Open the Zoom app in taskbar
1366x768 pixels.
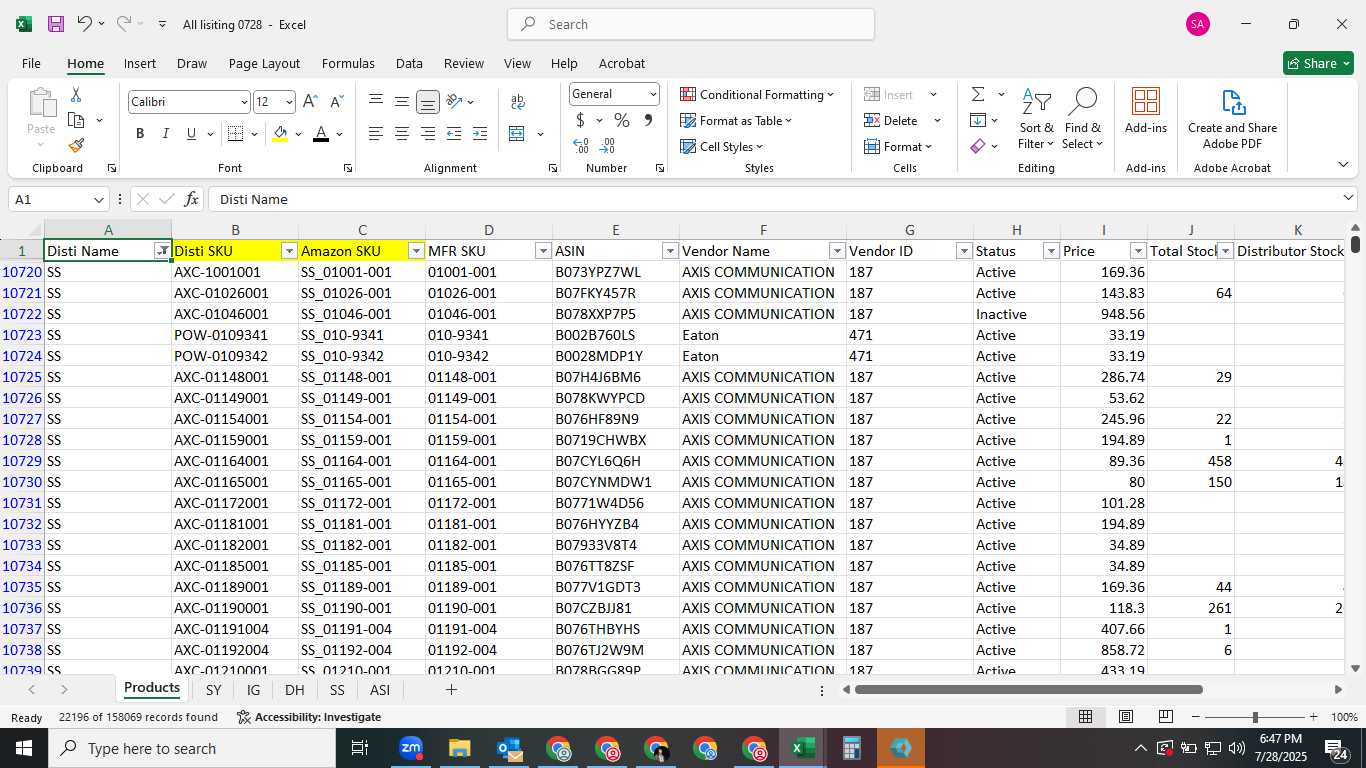[411, 748]
